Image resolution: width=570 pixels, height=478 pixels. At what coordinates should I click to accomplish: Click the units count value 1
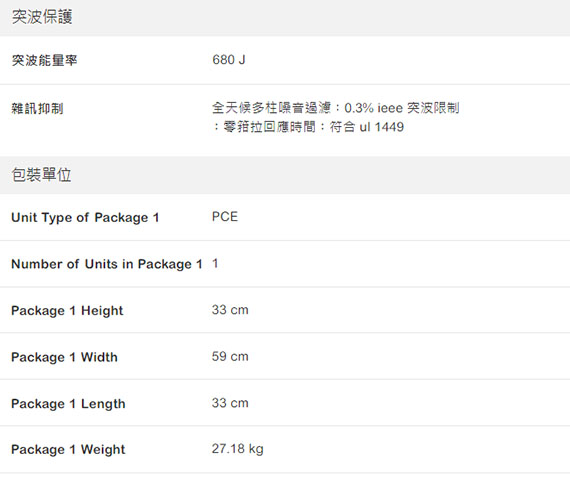click(x=215, y=263)
